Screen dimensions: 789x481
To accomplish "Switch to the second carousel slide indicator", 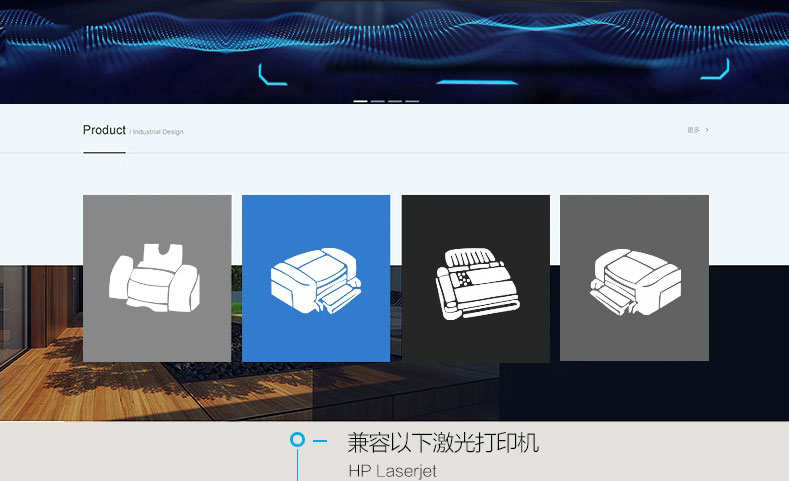I will pyautogui.click(x=378, y=101).
